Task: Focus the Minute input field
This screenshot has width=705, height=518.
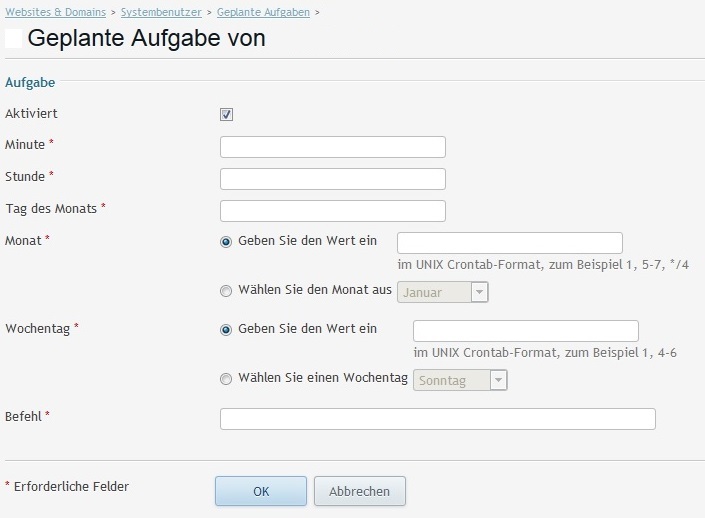Action: pos(333,147)
